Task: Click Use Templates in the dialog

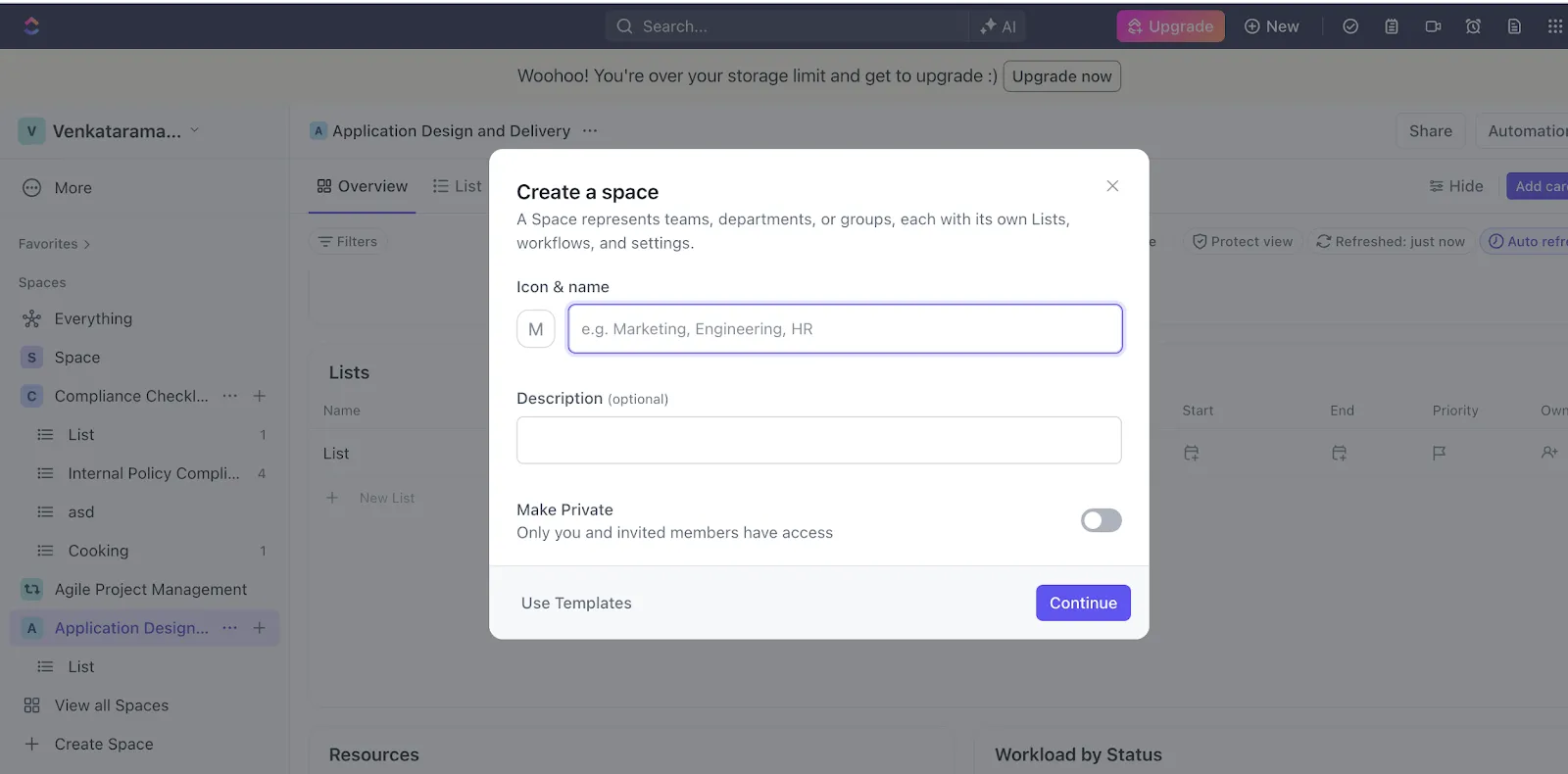Action: tap(576, 604)
